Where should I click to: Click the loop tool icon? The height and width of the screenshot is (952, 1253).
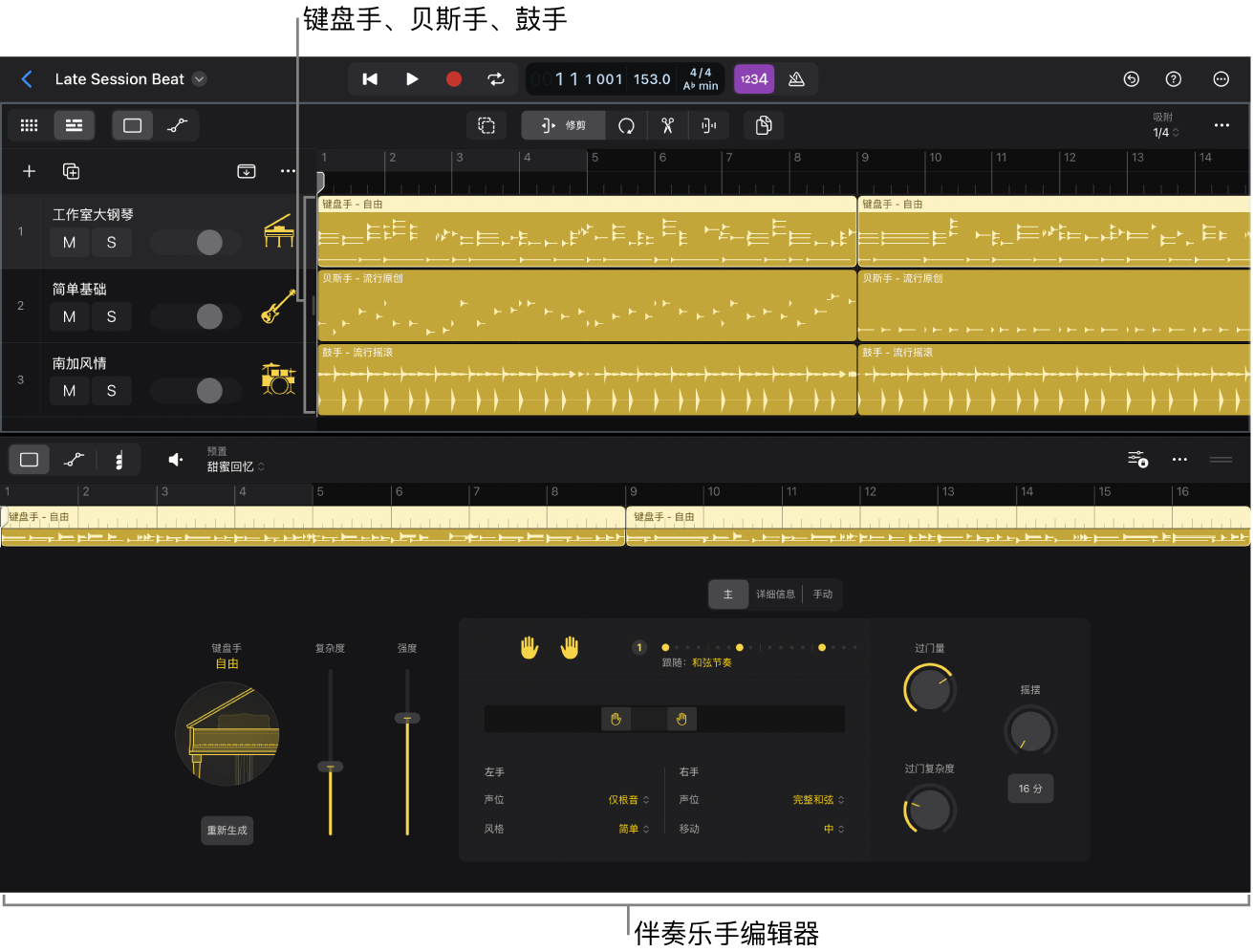[626, 125]
